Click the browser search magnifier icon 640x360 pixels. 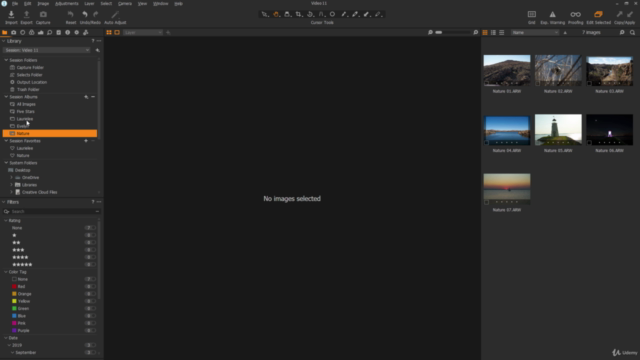632,32
